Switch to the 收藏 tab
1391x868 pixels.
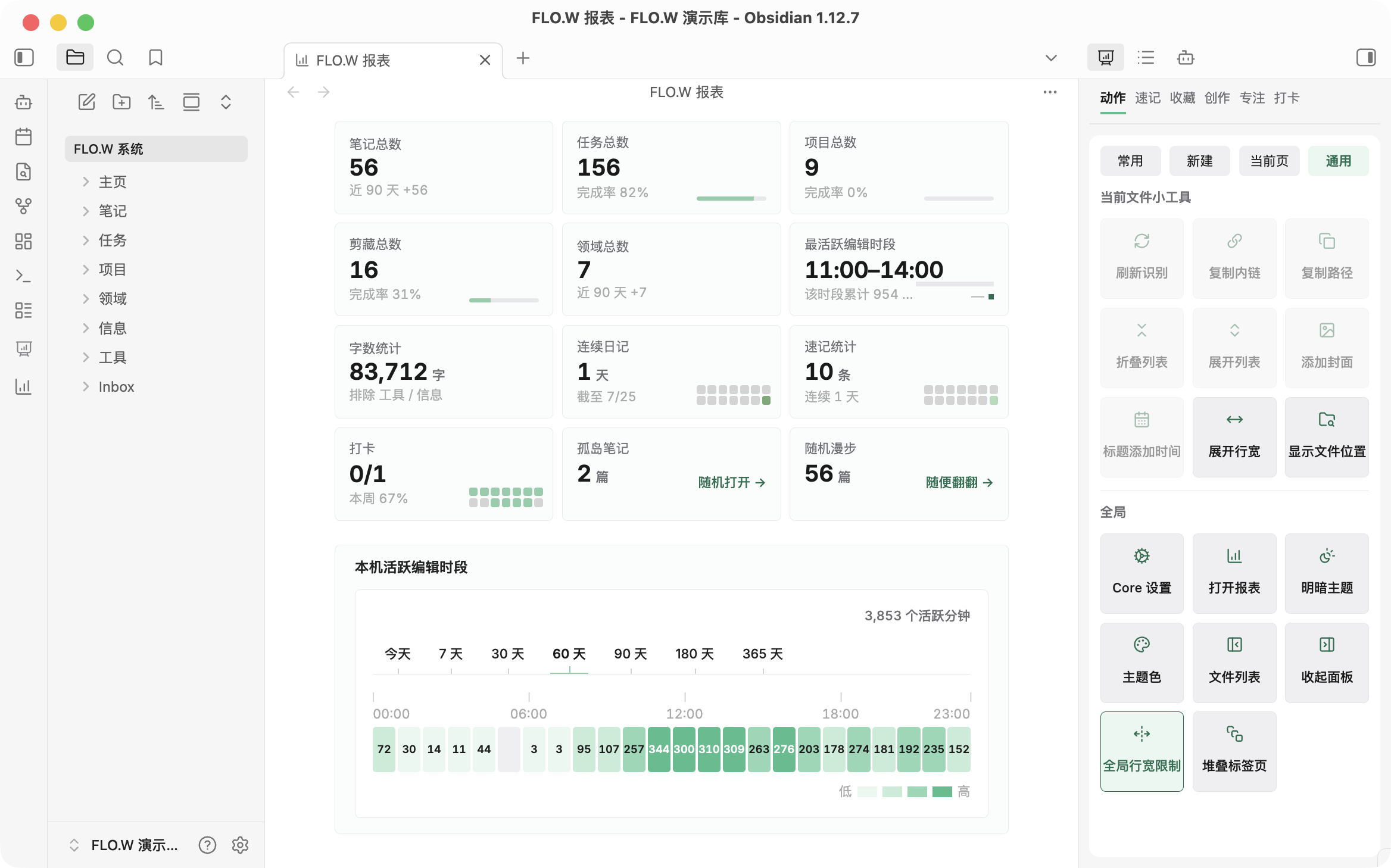tap(1183, 98)
